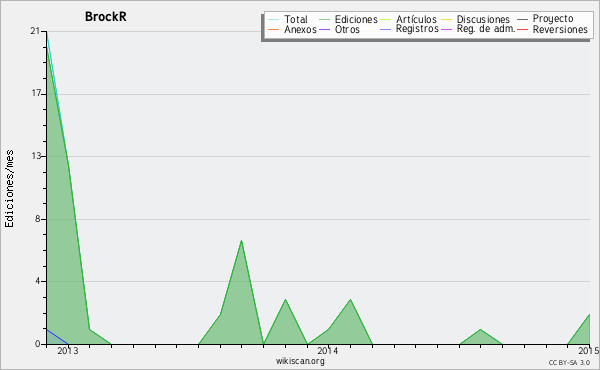Select the Discusiones legend entry
The height and width of the screenshot is (370, 600).
[x=483, y=19]
